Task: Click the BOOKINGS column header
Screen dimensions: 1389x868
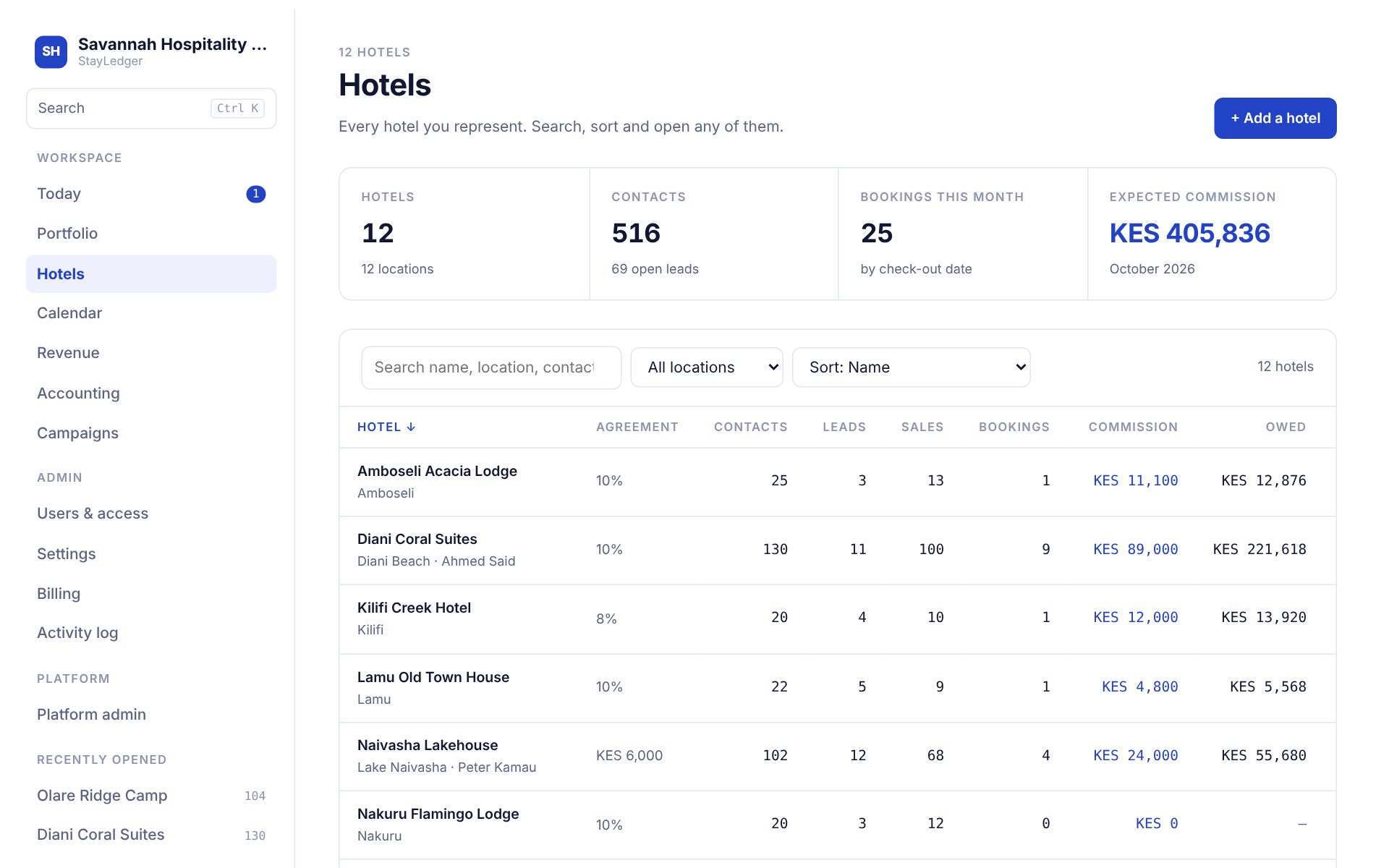Action: pyautogui.click(x=1014, y=427)
